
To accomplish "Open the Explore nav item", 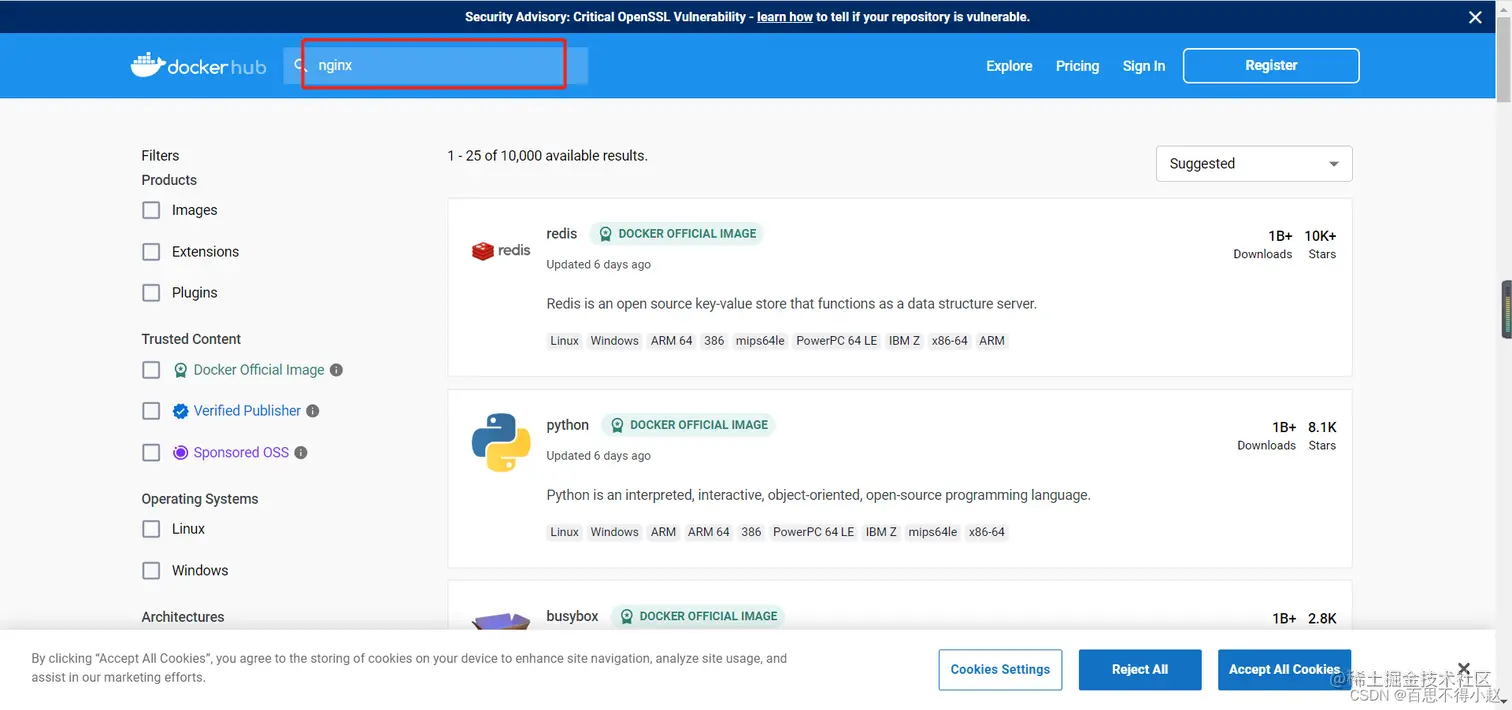I will pos(1009,66).
